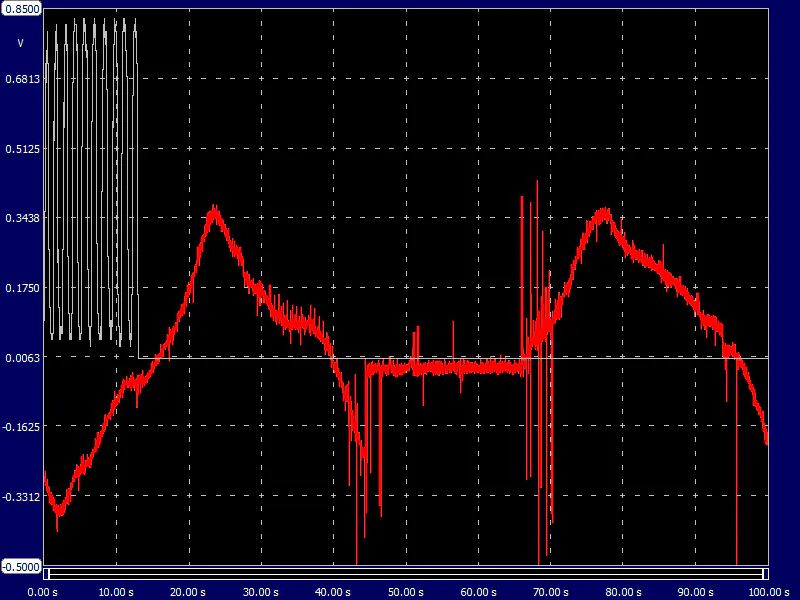This screenshot has width=800, height=600.
Task: Click the 0.0063 voltage axis label
Action: coord(23,357)
